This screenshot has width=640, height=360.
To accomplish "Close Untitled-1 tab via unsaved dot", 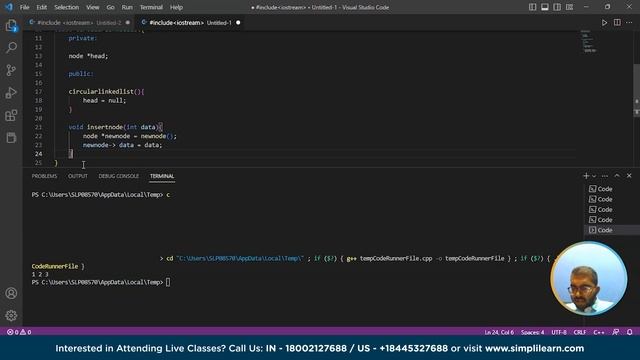I will coord(238,23).
